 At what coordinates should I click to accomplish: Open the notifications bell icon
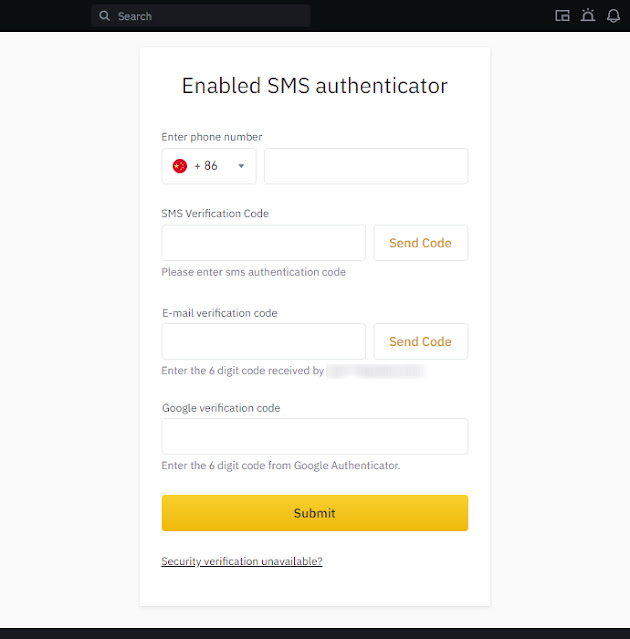pyautogui.click(x=613, y=16)
